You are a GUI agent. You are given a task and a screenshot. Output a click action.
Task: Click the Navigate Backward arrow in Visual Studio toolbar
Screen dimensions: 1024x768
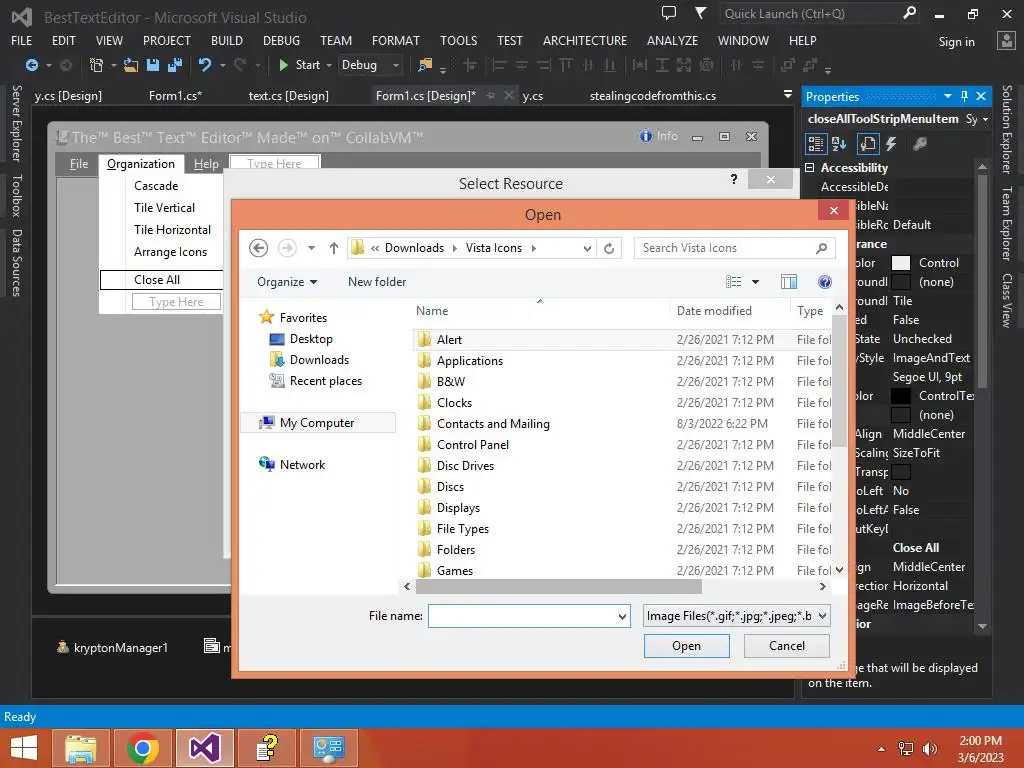coord(31,65)
